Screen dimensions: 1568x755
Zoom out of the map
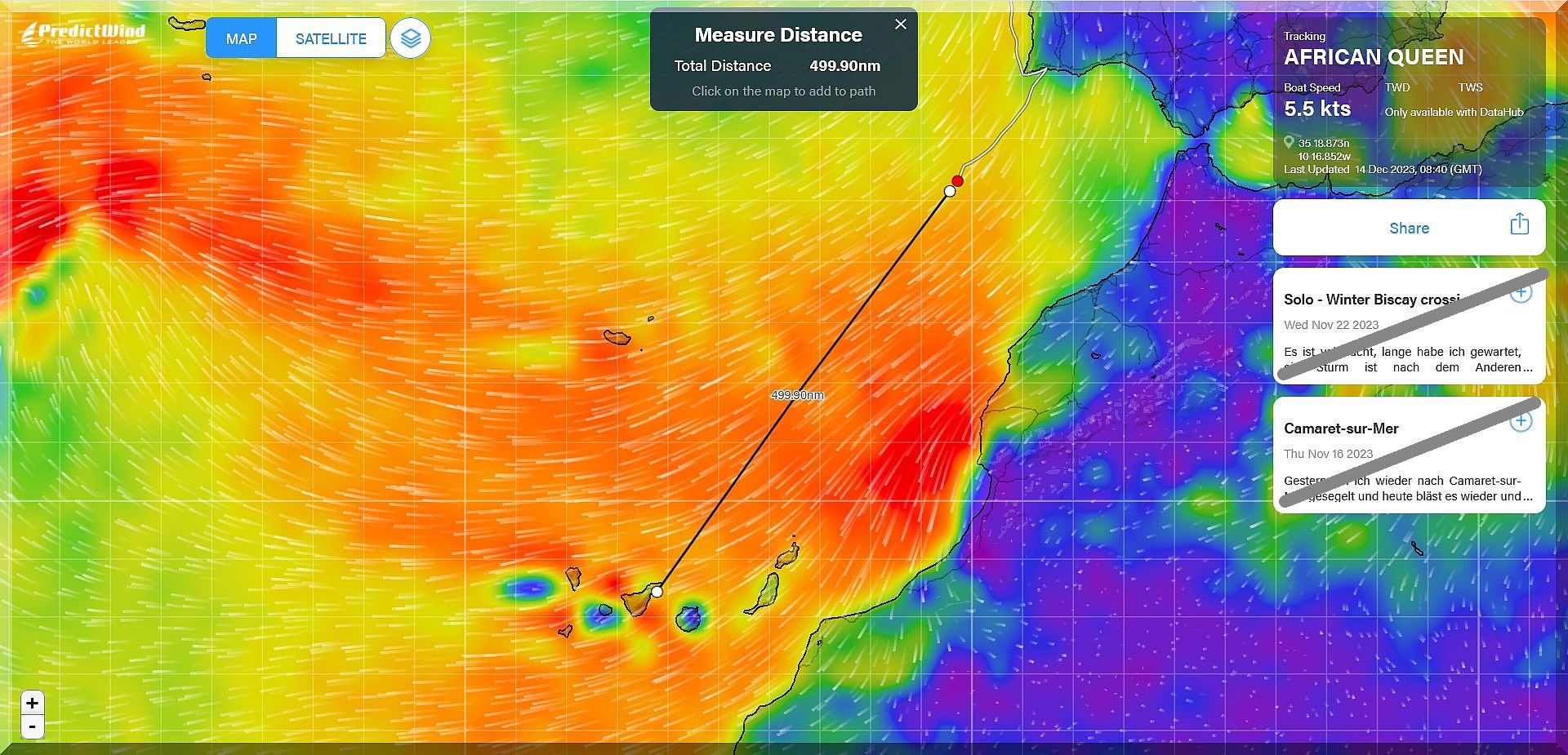(32, 726)
